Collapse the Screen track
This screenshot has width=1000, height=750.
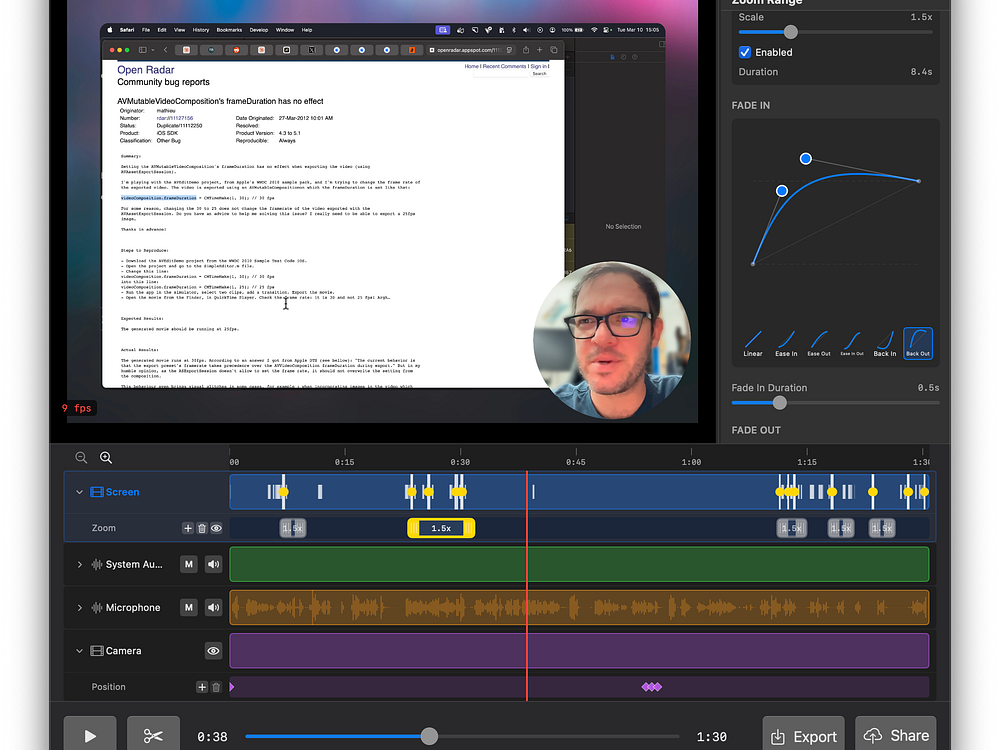[x=79, y=492]
